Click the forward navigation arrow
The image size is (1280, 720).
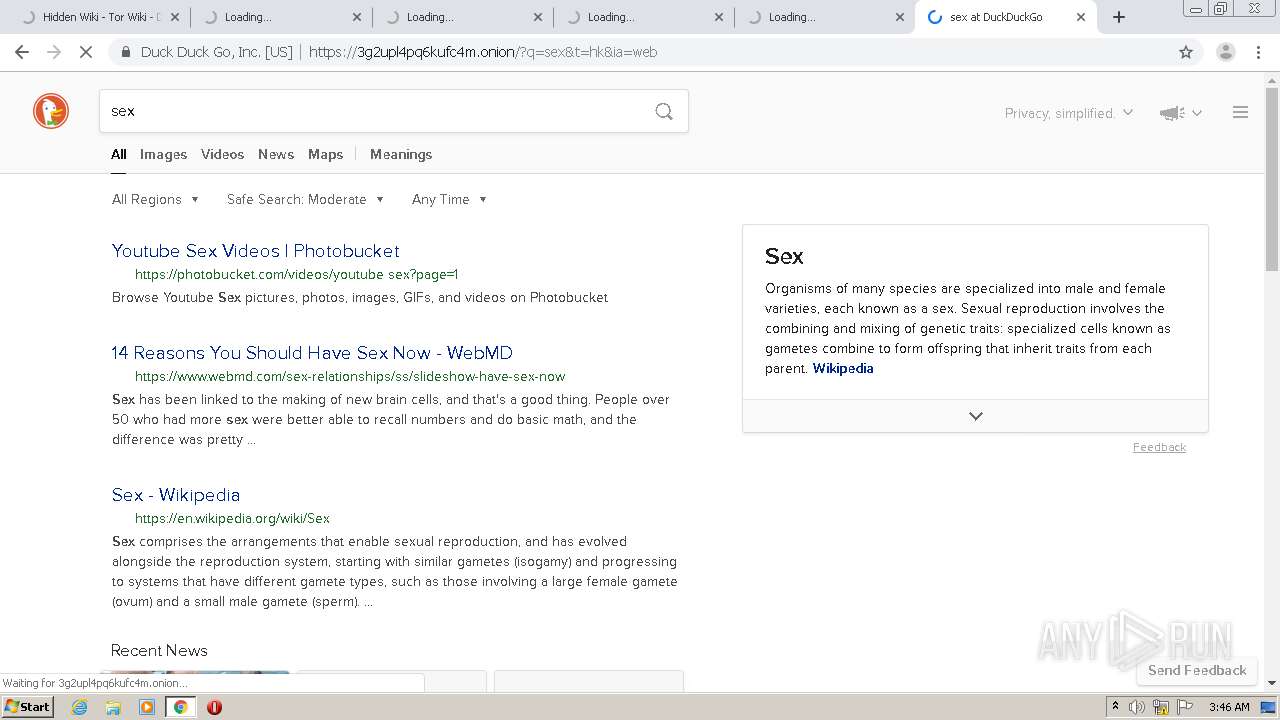click(54, 52)
